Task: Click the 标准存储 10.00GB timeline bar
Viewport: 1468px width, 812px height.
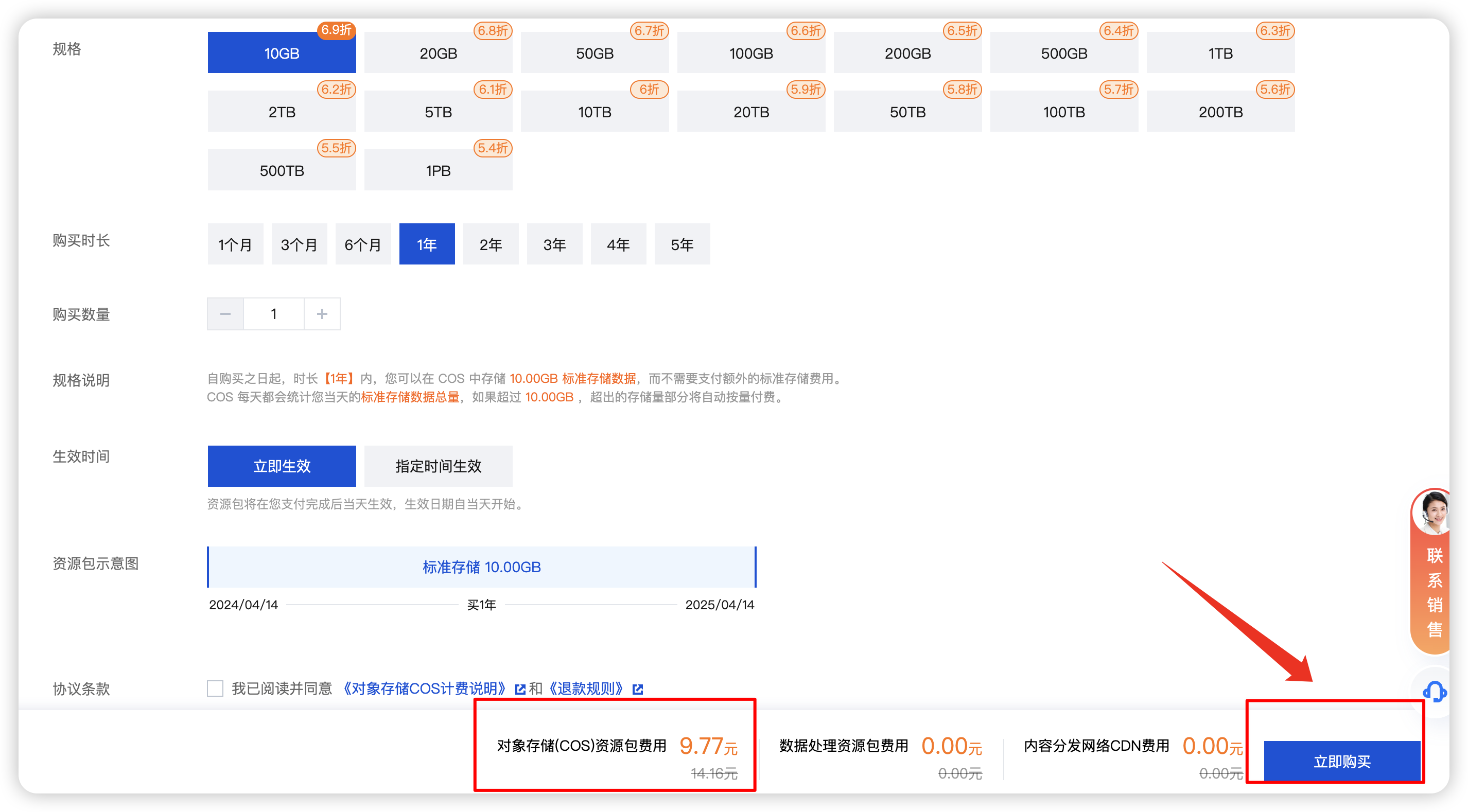Action: 481,567
